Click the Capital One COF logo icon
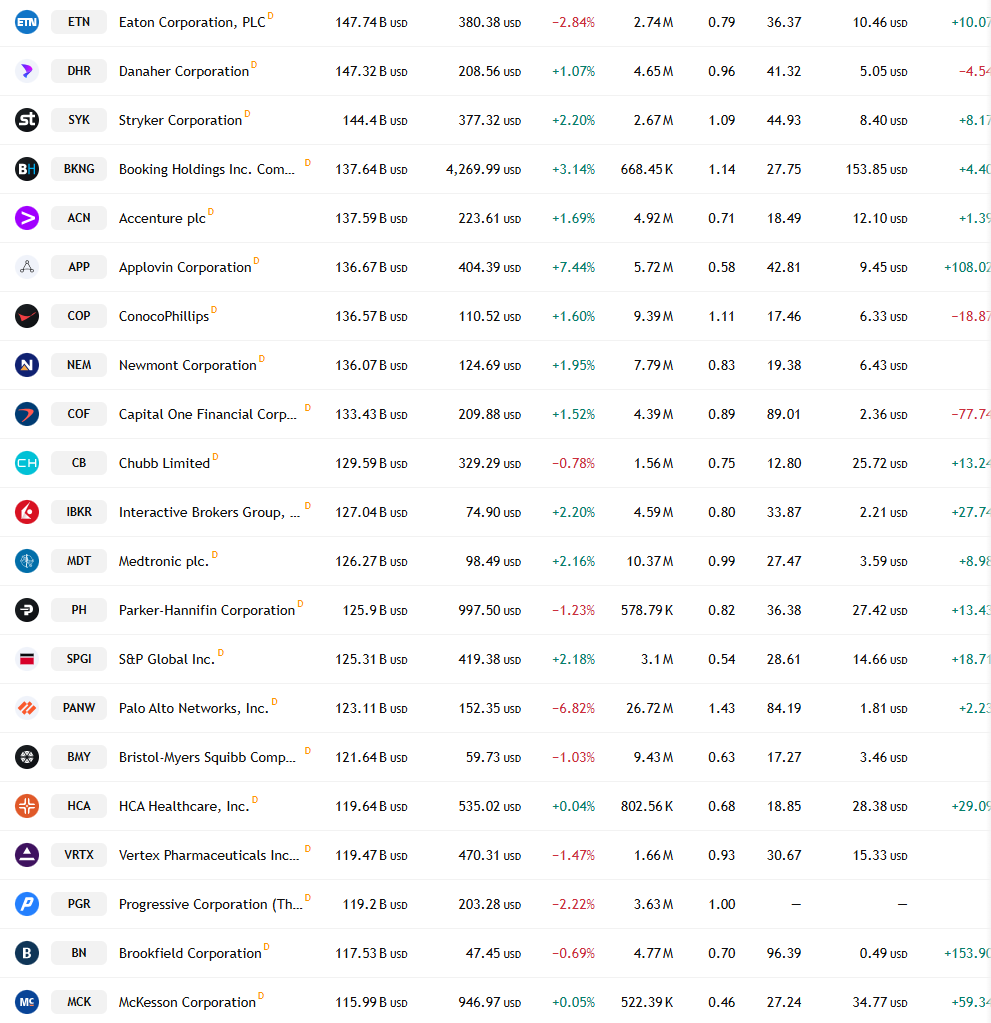This screenshot has height=1023, width=991. pos(27,414)
